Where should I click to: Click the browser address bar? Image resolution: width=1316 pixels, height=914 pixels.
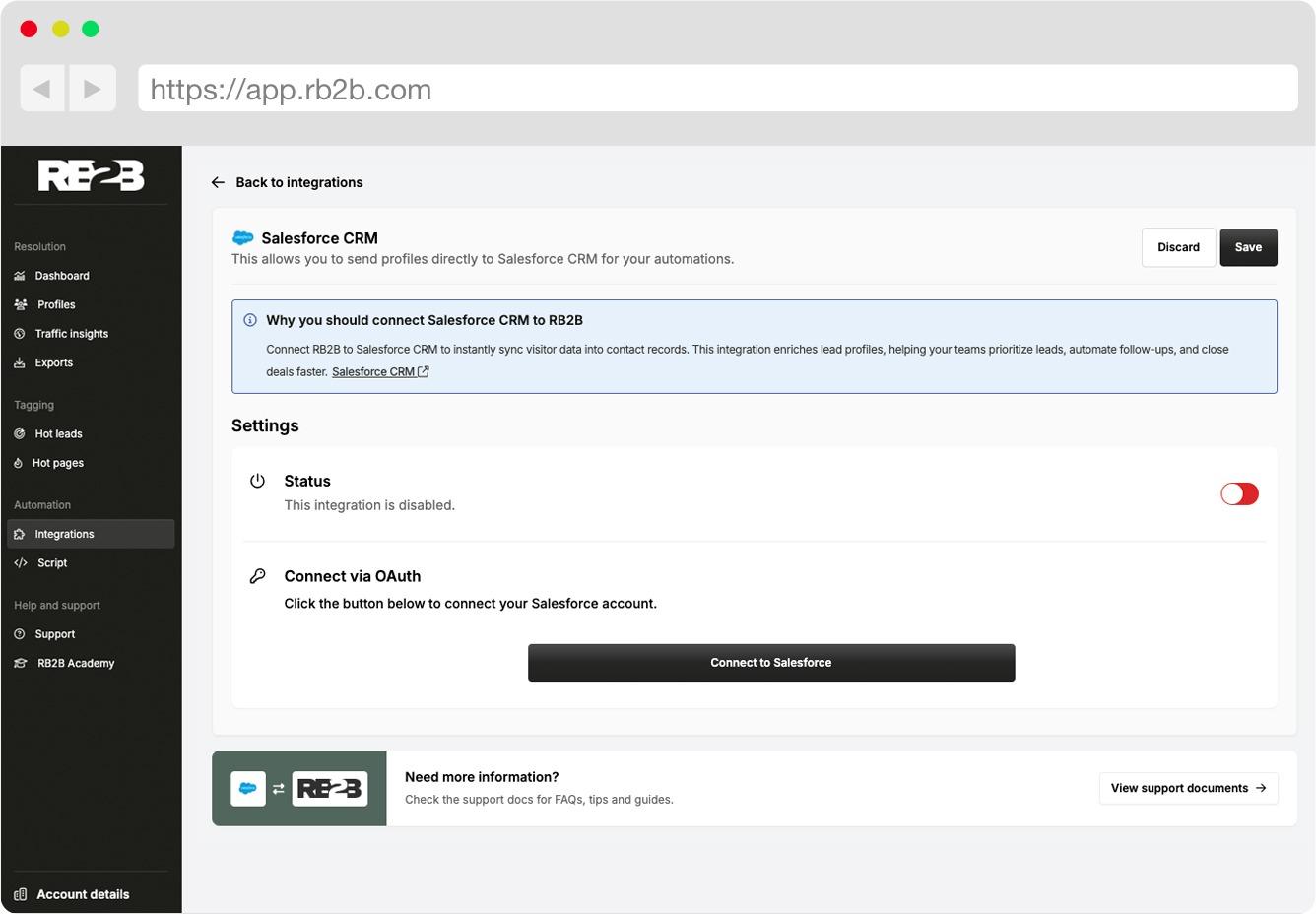[718, 89]
